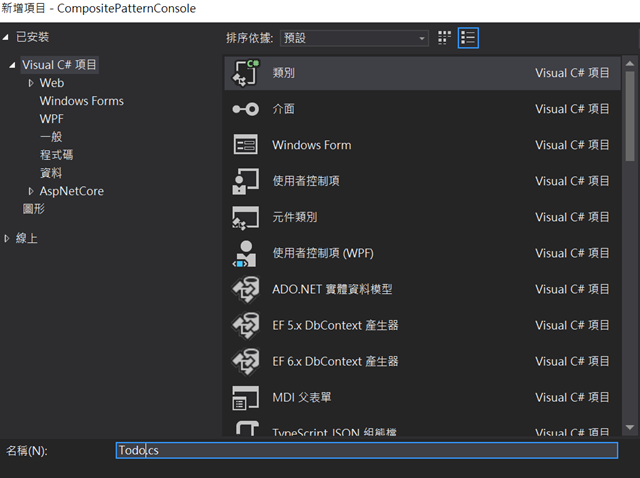The image size is (640, 478).
Task: Click the template list scrollbar thumb
Action: coord(630,116)
